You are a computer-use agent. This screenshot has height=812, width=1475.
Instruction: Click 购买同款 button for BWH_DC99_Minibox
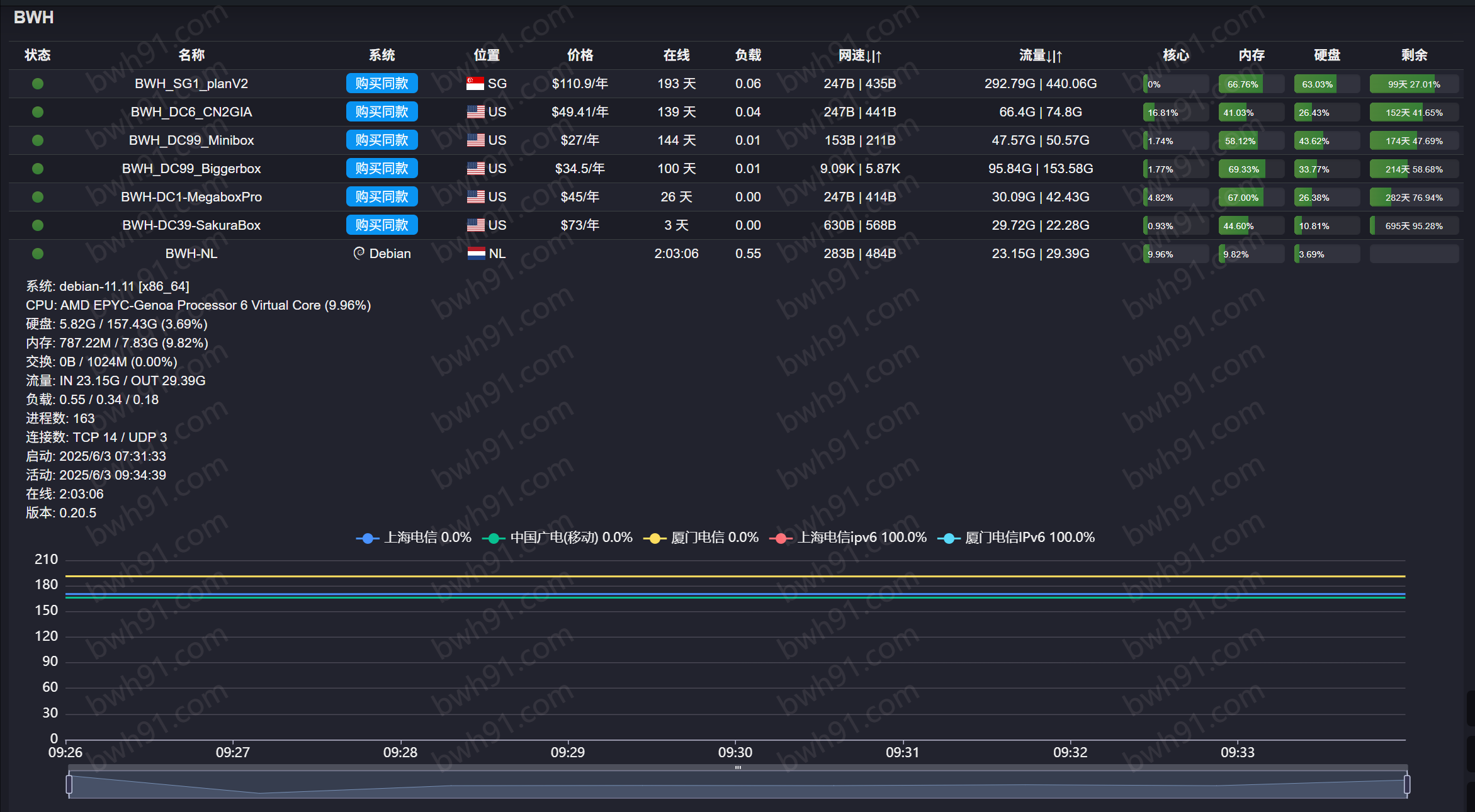tap(381, 140)
